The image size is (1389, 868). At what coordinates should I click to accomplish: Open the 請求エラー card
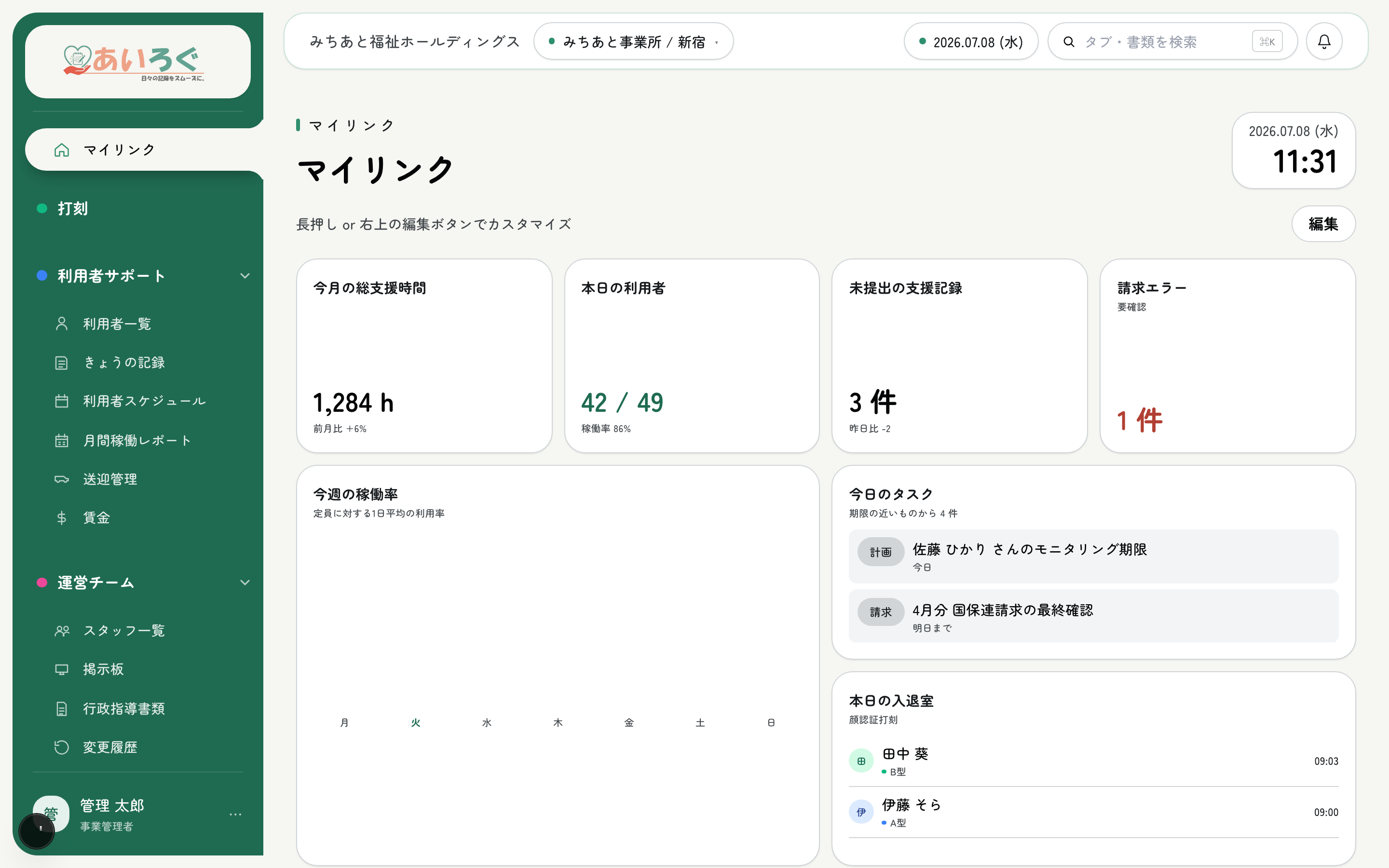click(x=1228, y=356)
